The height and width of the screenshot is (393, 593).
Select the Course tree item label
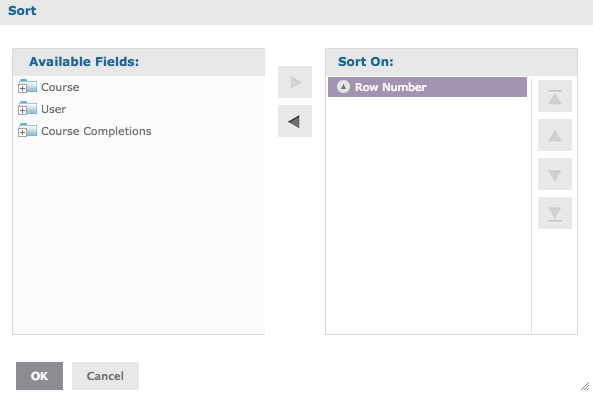(60, 87)
